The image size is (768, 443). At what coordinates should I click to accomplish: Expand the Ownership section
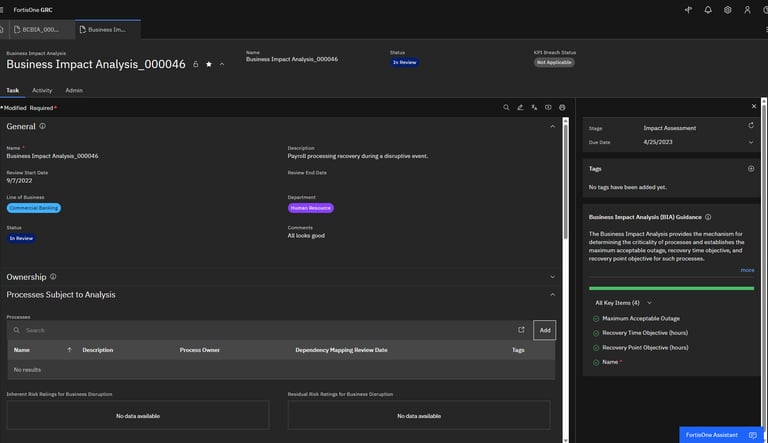[552, 277]
